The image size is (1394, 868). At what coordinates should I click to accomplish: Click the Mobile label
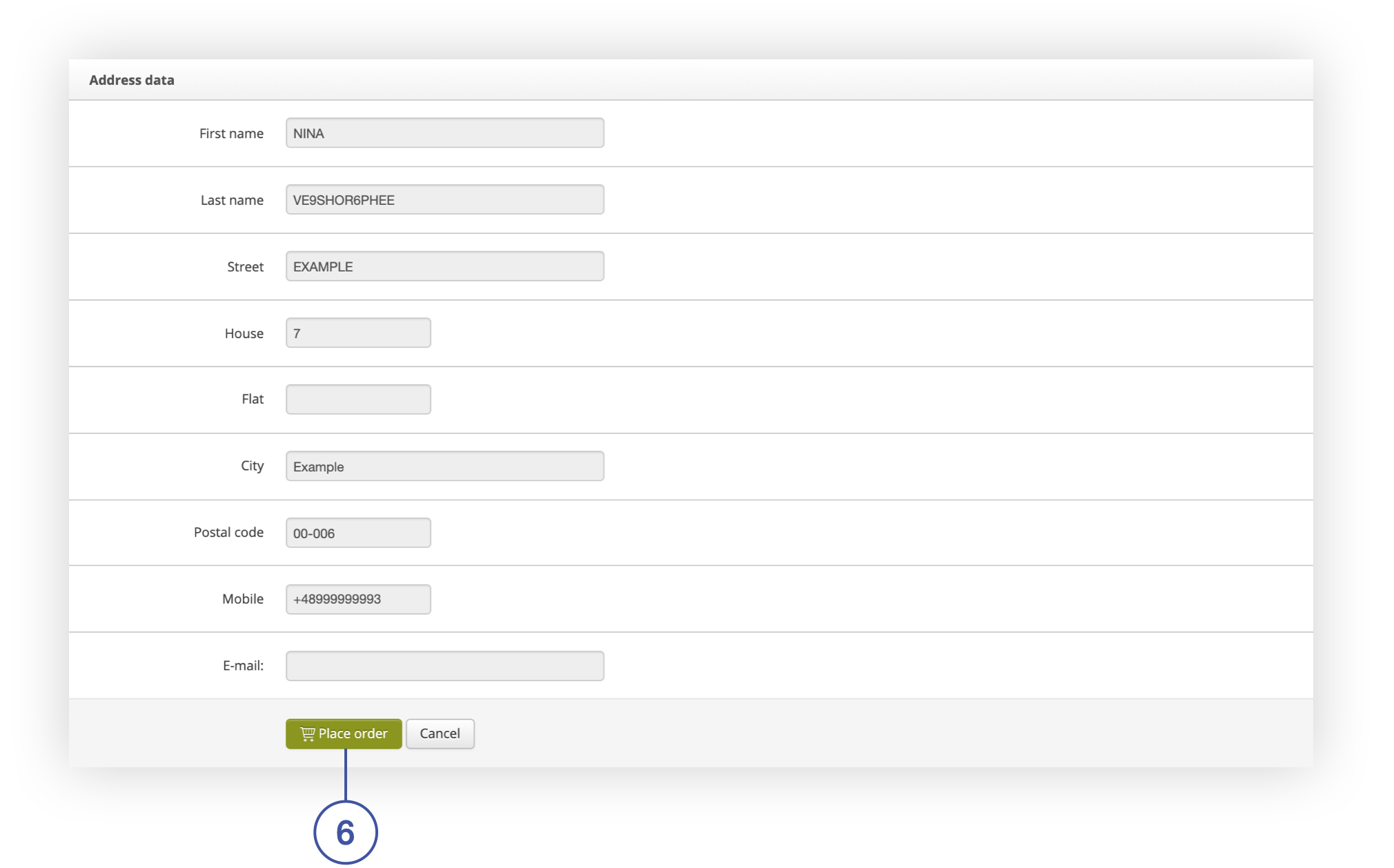tap(243, 599)
